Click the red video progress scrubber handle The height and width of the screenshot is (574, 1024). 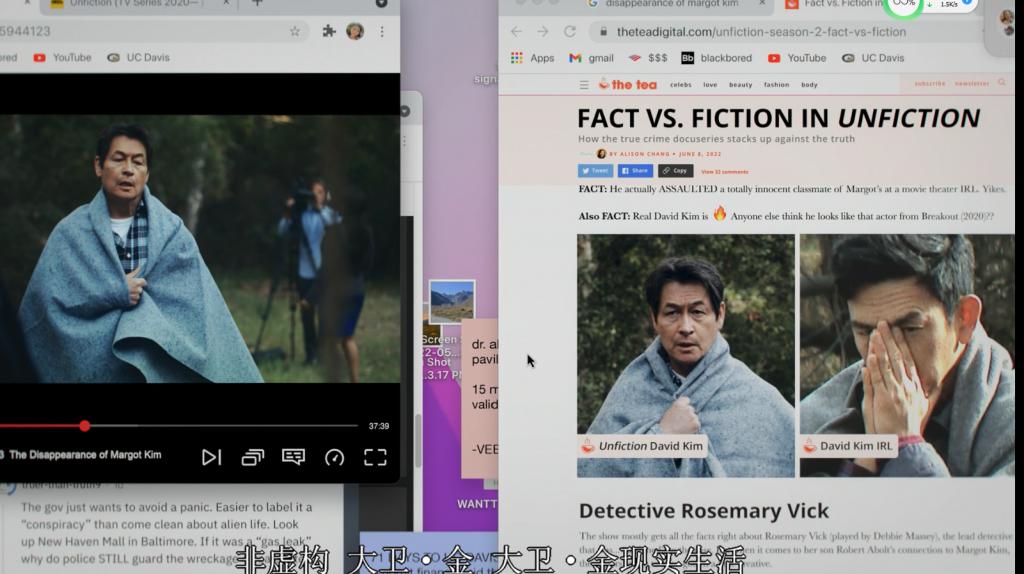click(85, 426)
